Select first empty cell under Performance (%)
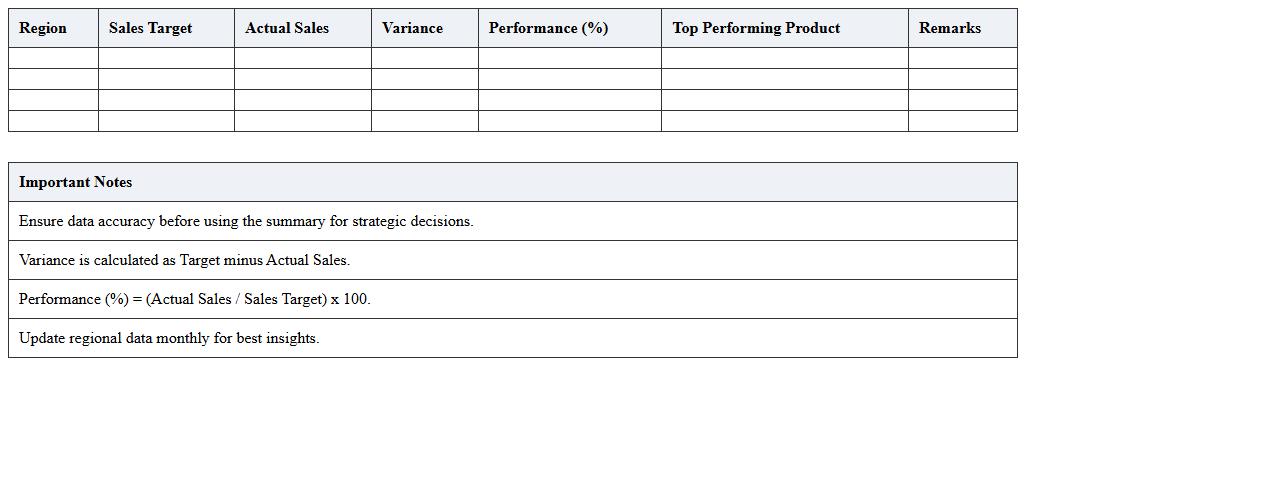The width and height of the screenshot is (1278, 501). [x=570, y=58]
